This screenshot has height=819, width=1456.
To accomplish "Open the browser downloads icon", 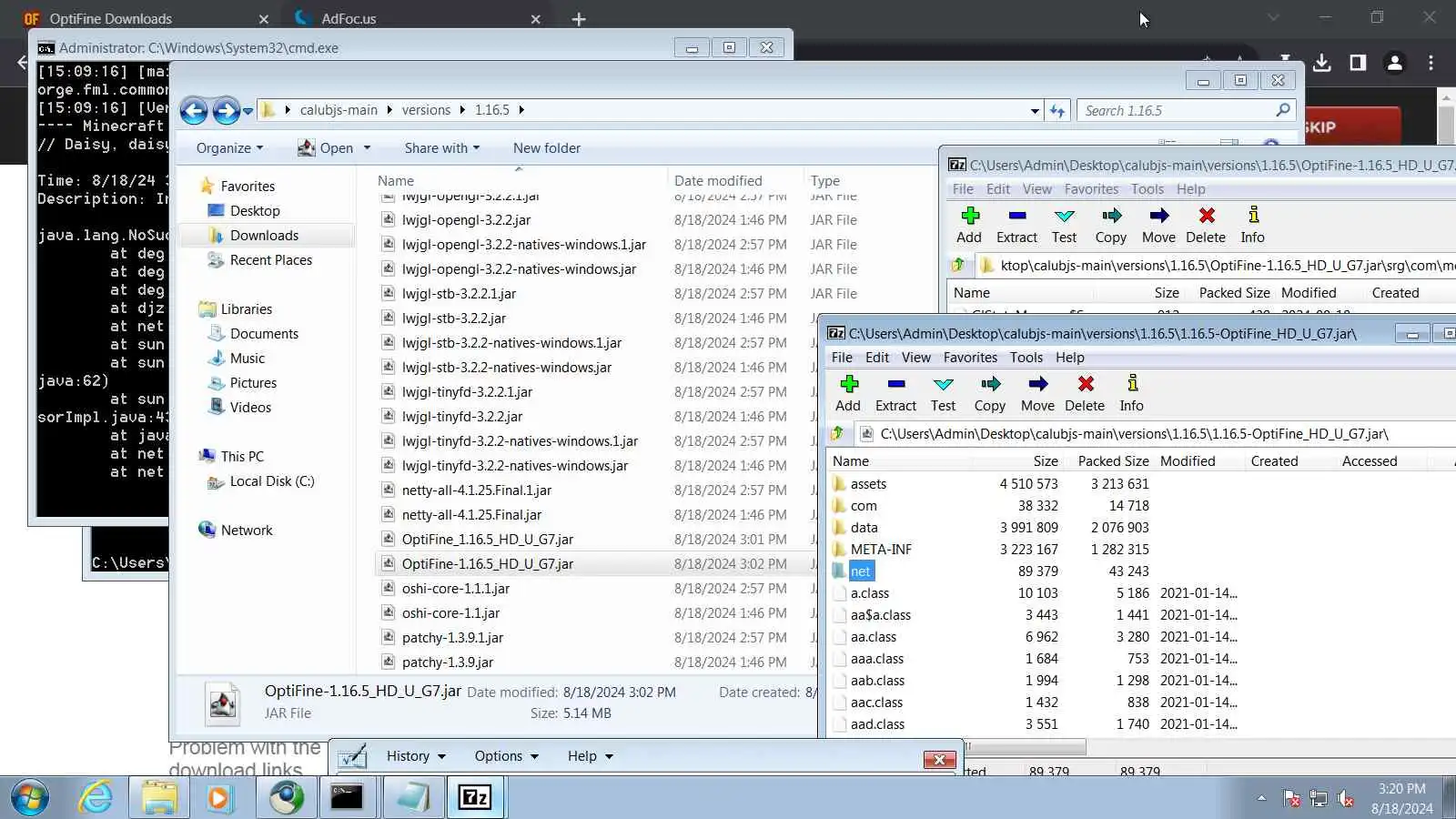I will (x=1322, y=63).
